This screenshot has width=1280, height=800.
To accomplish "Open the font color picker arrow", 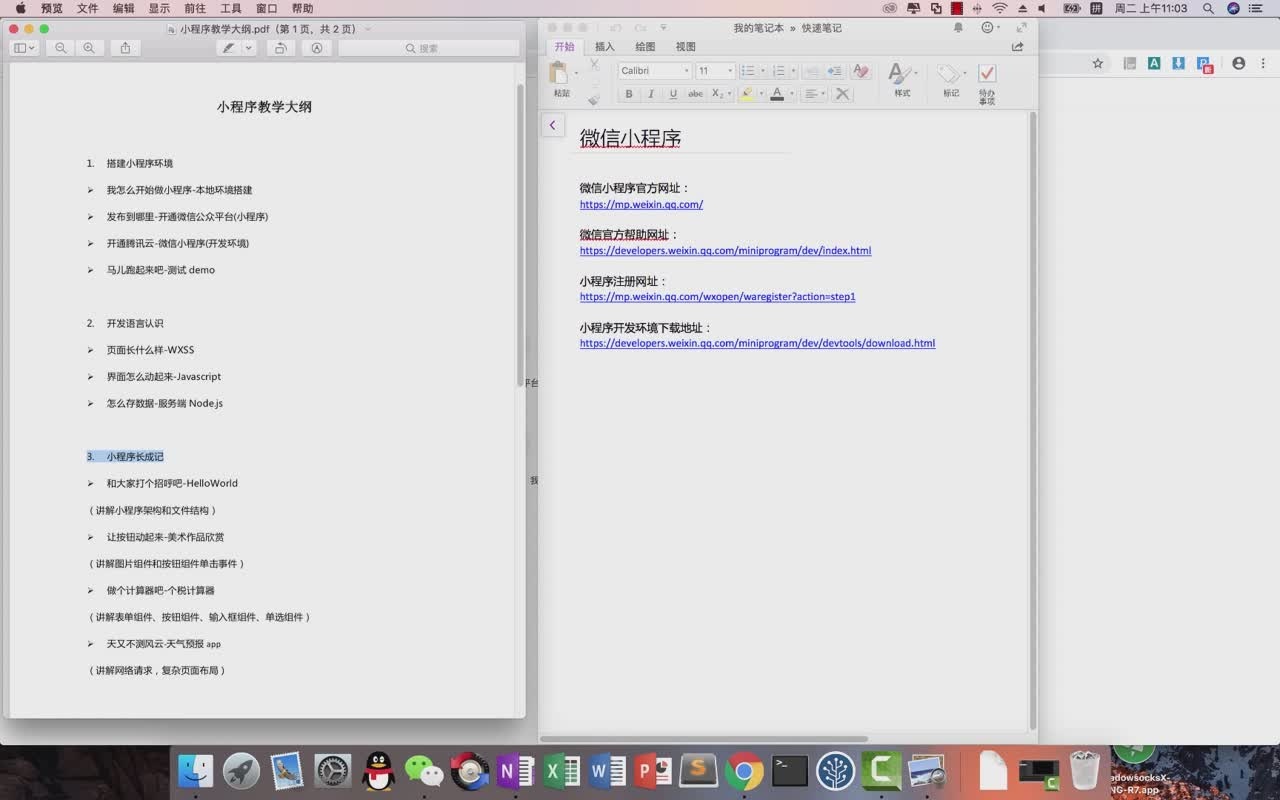I will tap(791, 94).
